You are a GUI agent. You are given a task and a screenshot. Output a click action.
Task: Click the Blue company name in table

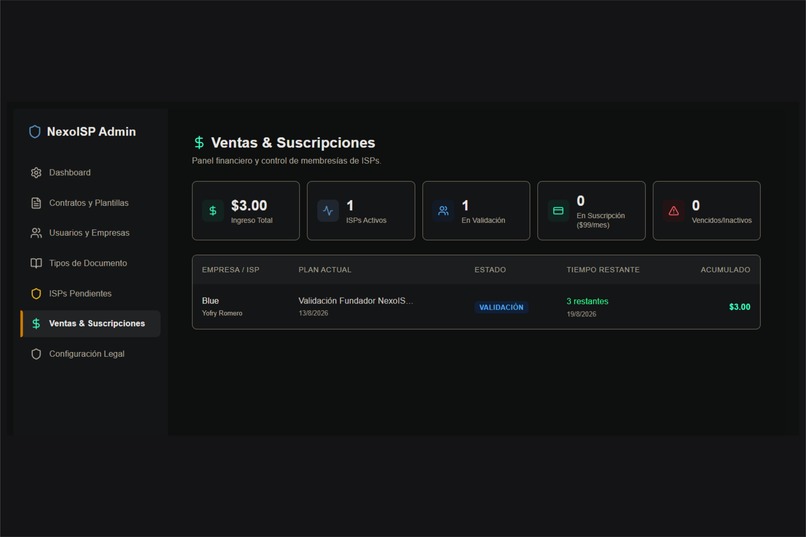[210, 301]
